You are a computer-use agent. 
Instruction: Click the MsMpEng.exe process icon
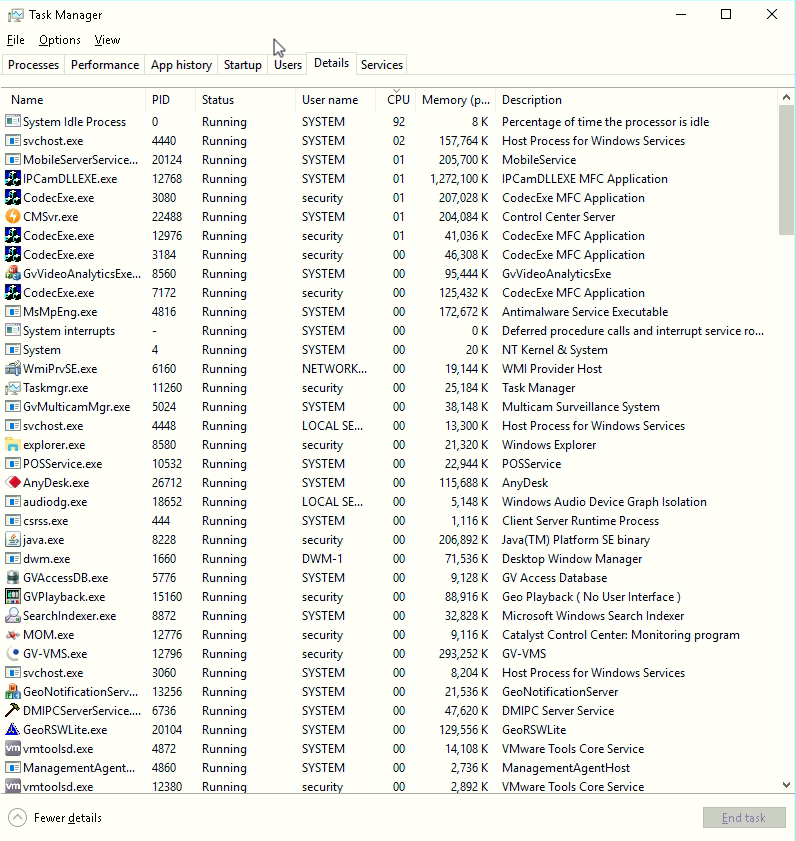(x=13, y=312)
